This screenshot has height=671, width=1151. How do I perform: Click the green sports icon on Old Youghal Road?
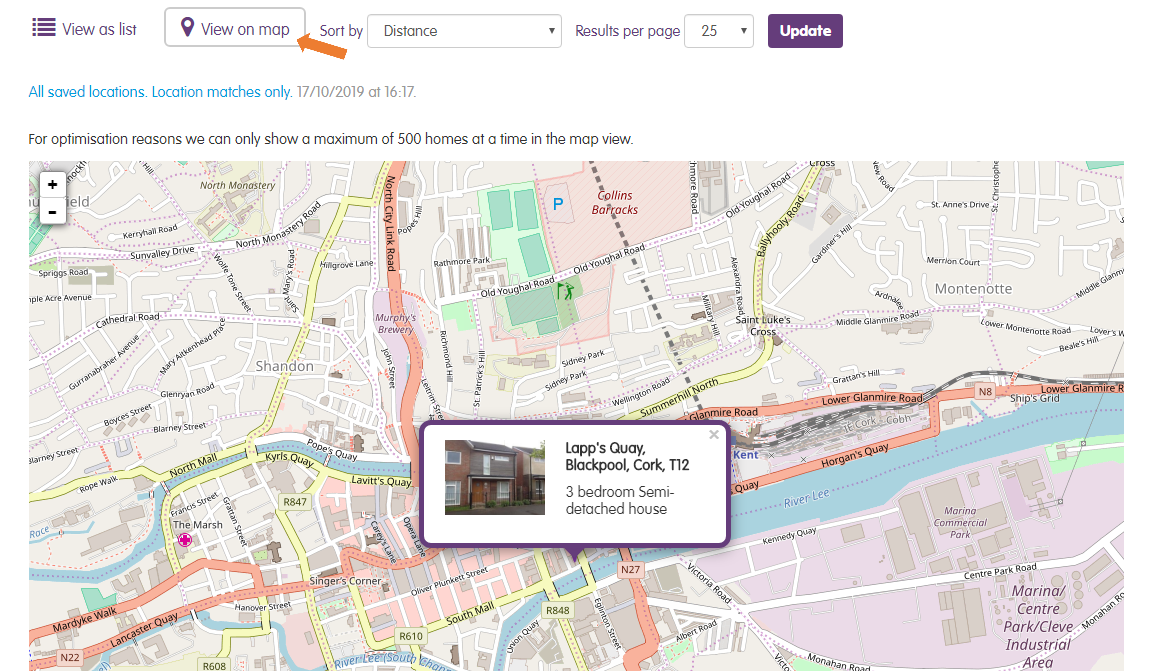[565, 293]
